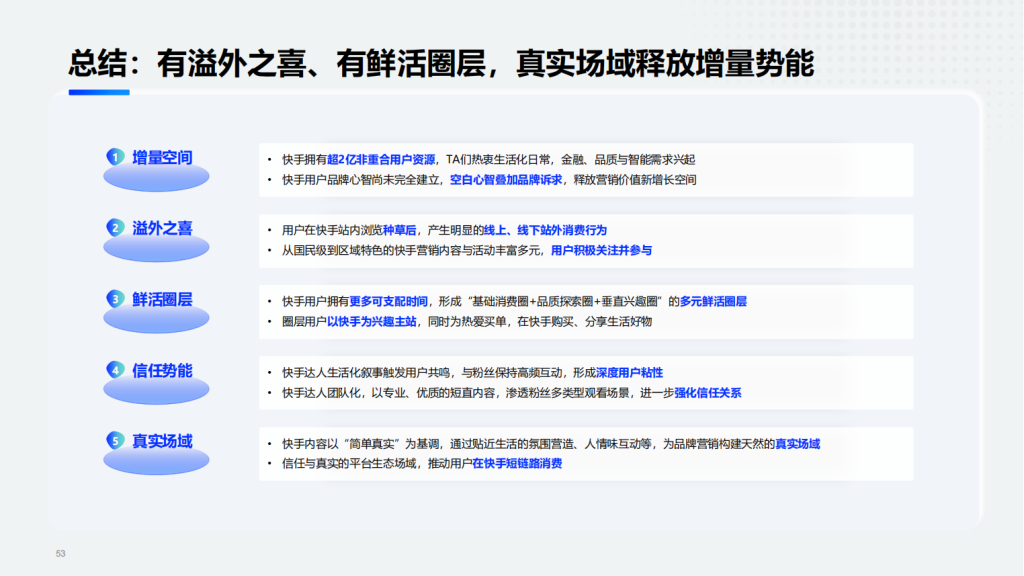The height and width of the screenshot is (576, 1024).
Task: Click the text TA们热衷生活化日常
Action: (498, 159)
